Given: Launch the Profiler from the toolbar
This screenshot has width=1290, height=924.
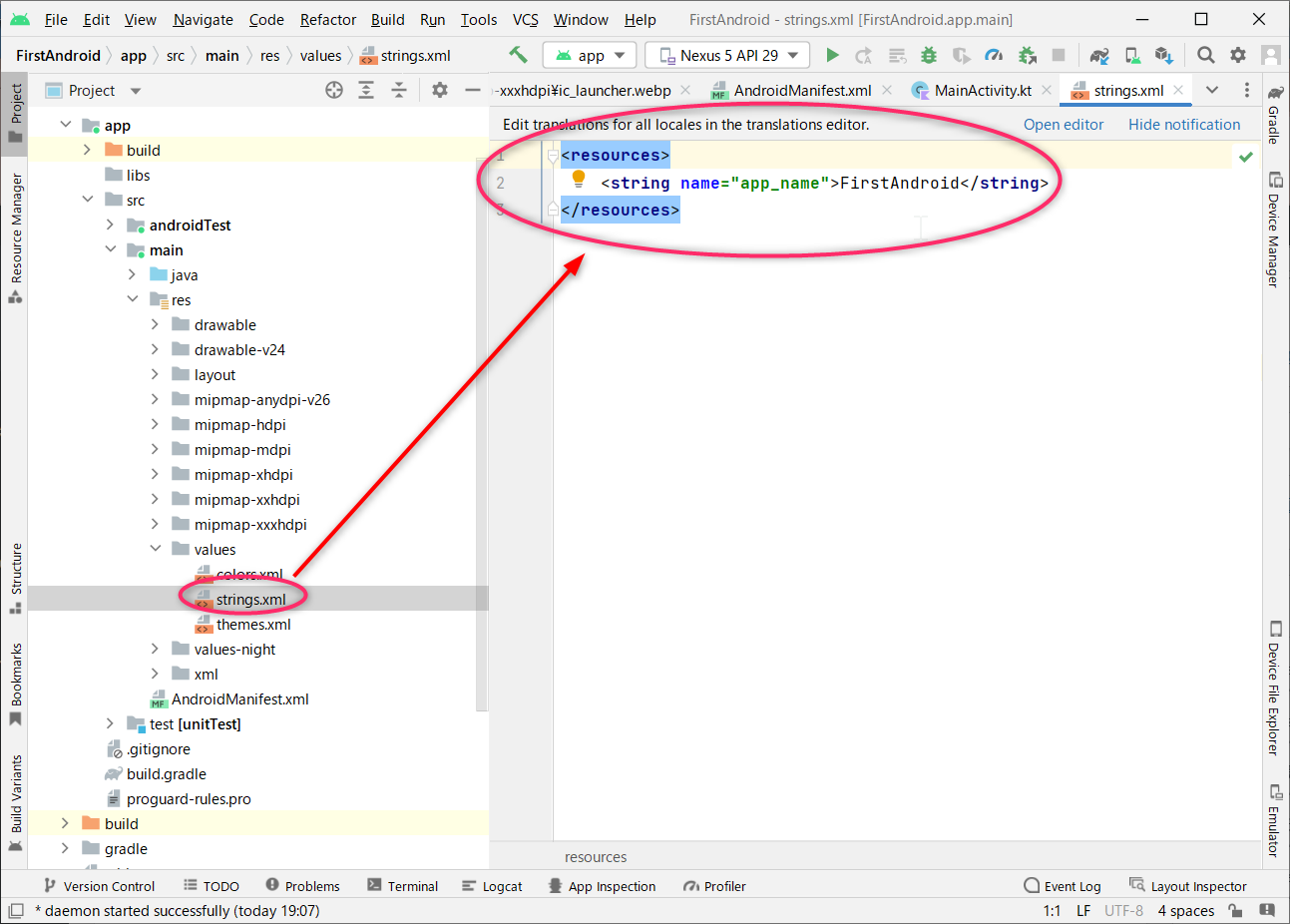Looking at the screenshot, I should [x=994, y=55].
